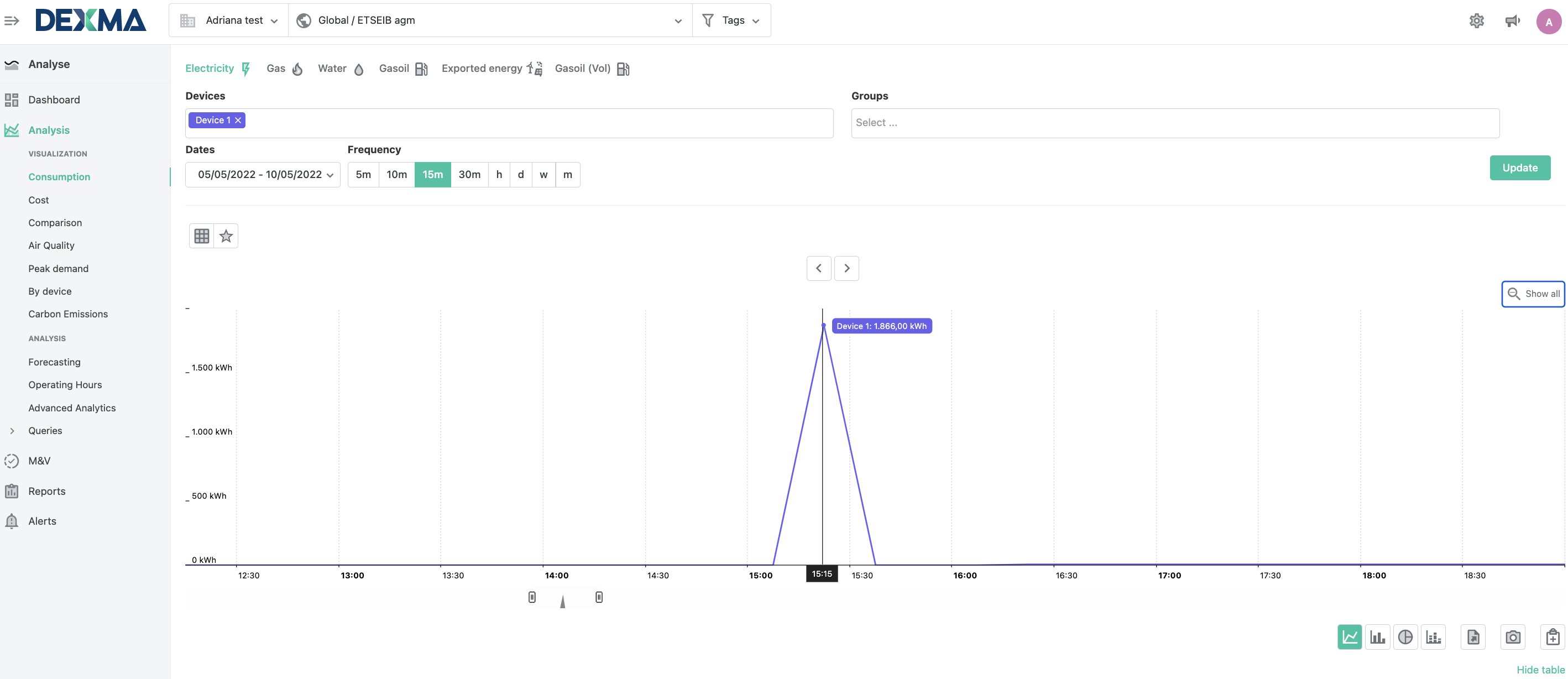The width and height of the screenshot is (1568, 679).
Task: Open the Advanced Analytics page
Action: pos(72,408)
